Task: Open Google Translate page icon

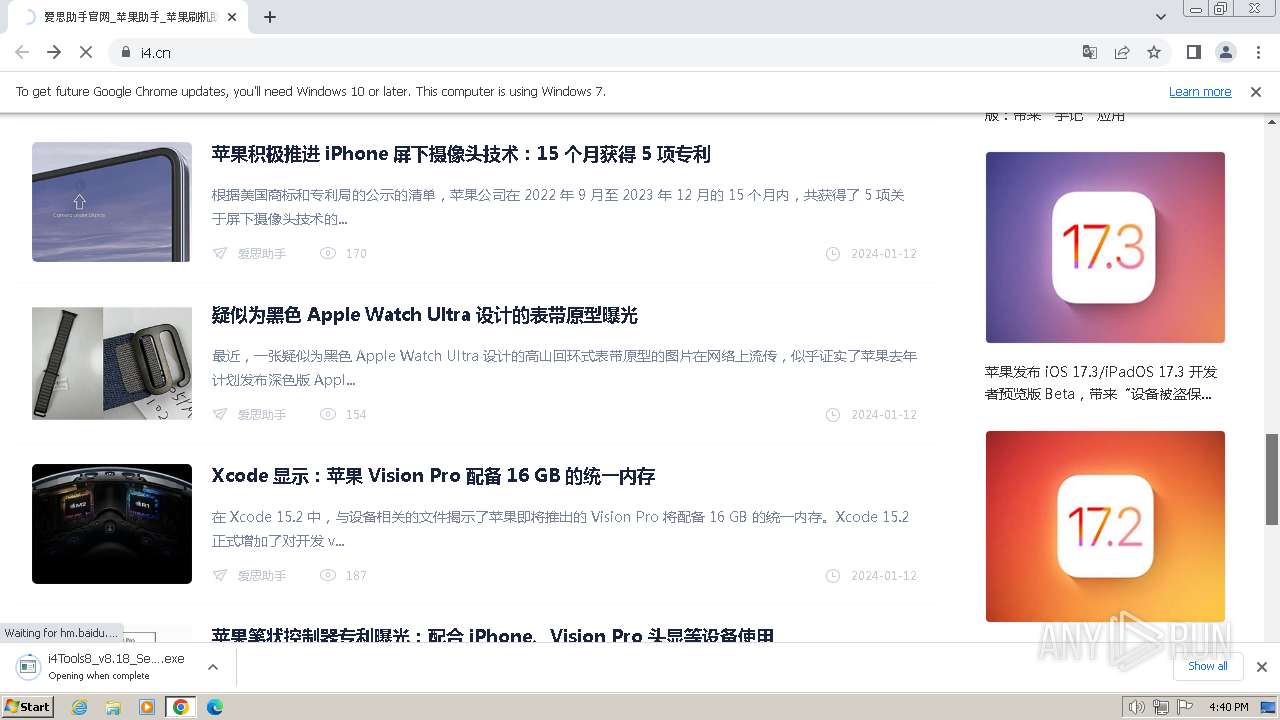Action: (1090, 52)
